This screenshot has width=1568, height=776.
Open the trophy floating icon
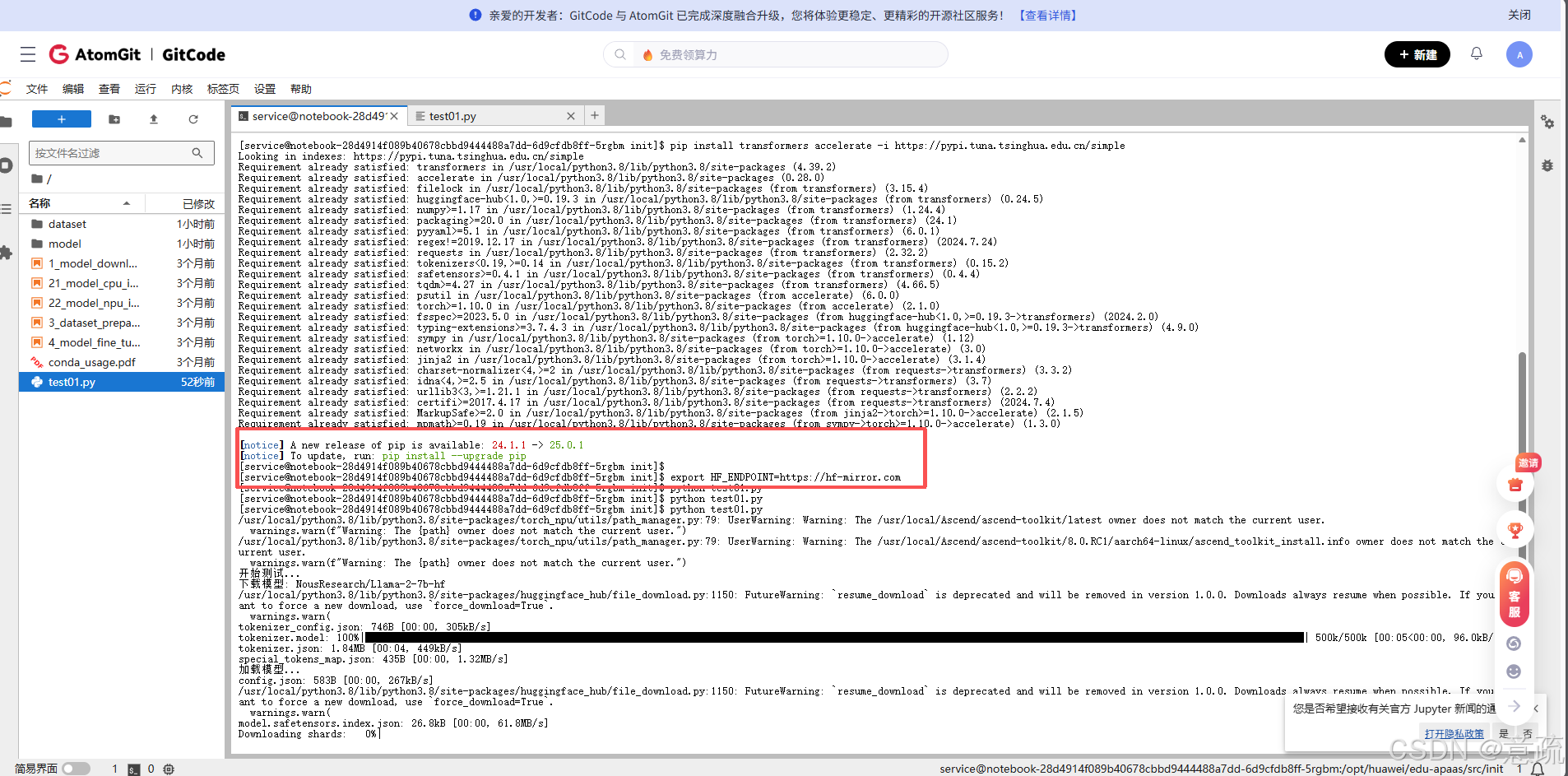click(1515, 531)
